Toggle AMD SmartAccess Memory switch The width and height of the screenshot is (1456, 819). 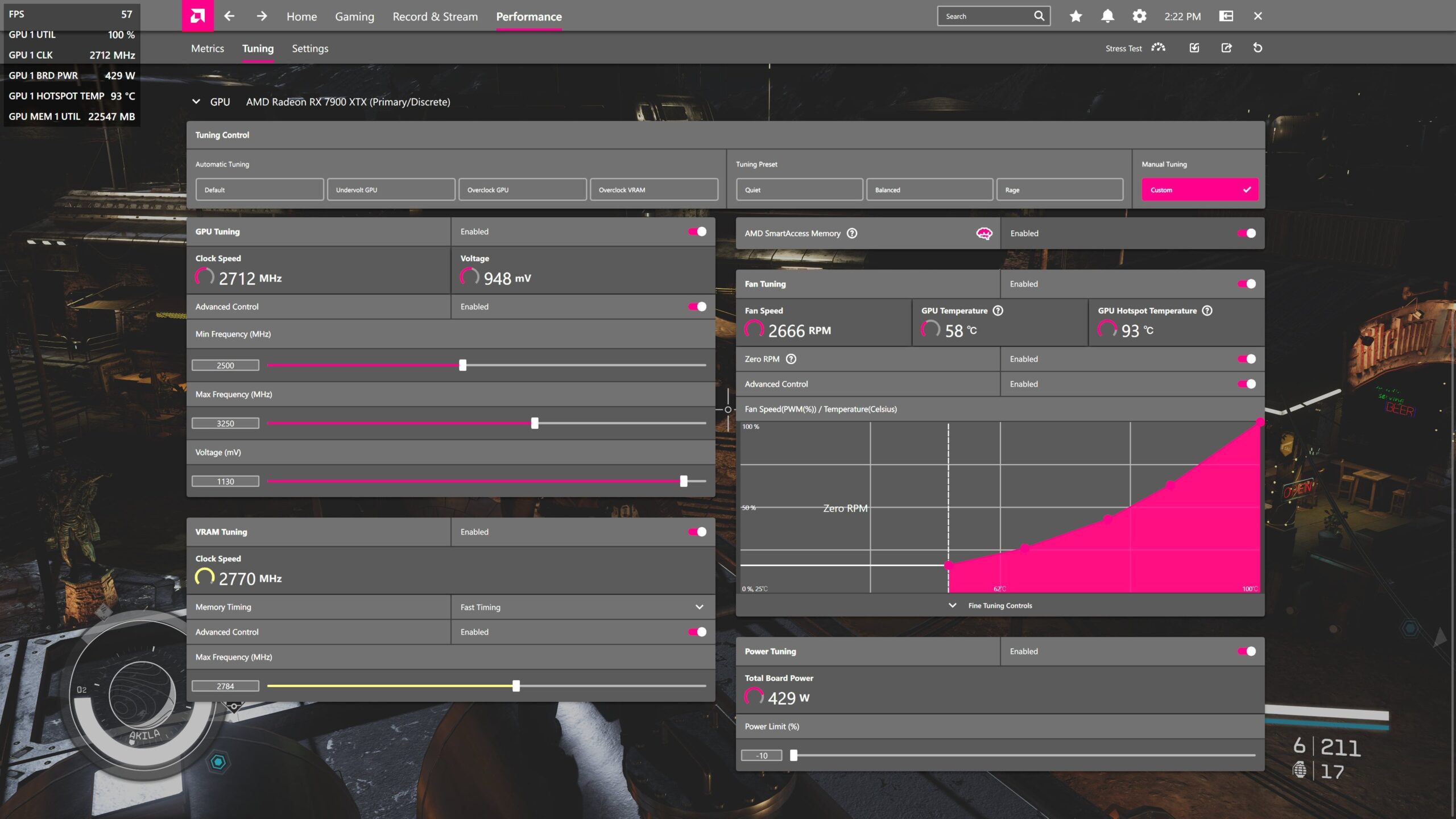point(1247,233)
